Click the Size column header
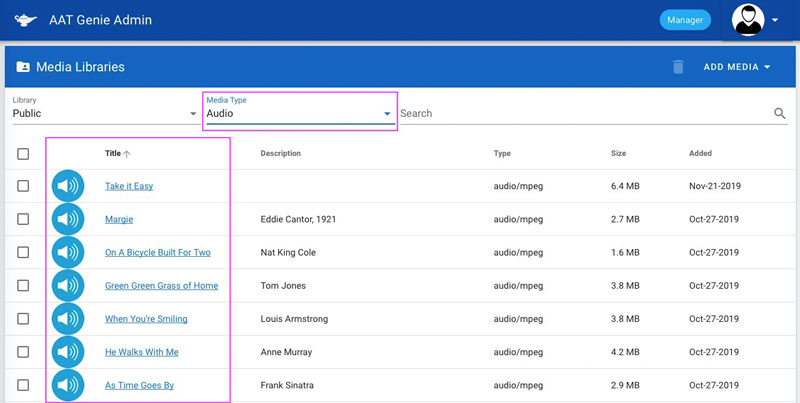 point(619,154)
